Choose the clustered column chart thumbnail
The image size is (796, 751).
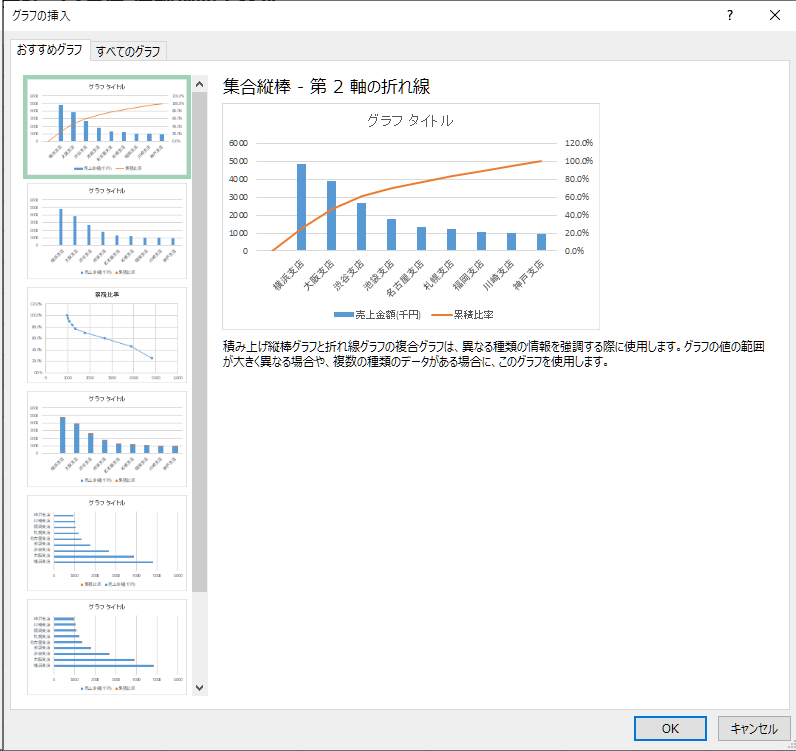pyautogui.click(x=105, y=231)
